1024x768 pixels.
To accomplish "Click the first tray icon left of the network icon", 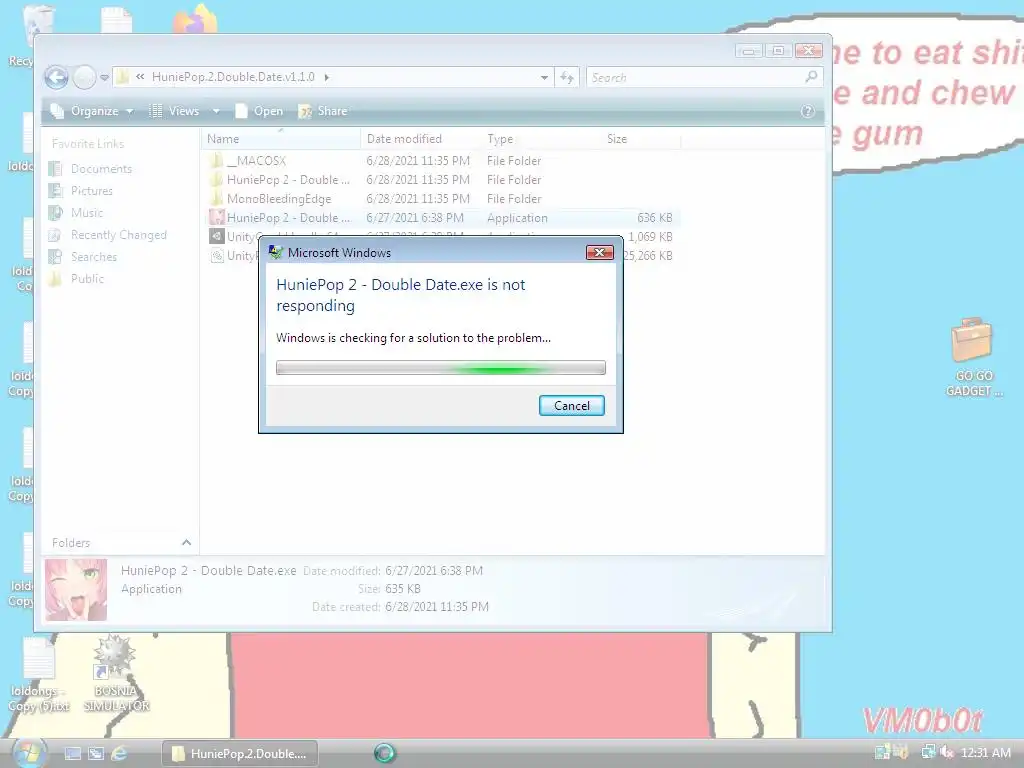I will (x=902, y=753).
